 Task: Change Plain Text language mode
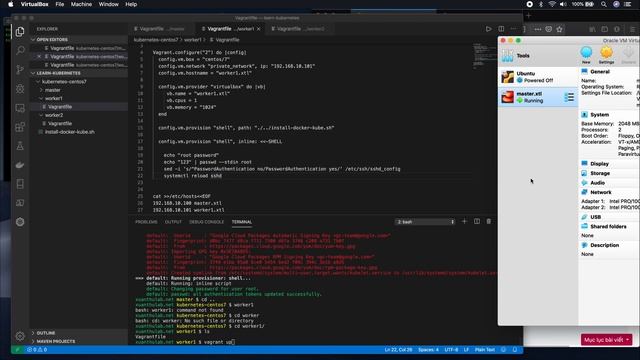485,350
